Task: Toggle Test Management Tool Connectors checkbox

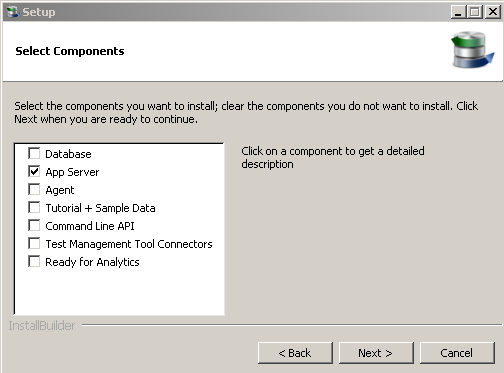Action: tap(34, 243)
